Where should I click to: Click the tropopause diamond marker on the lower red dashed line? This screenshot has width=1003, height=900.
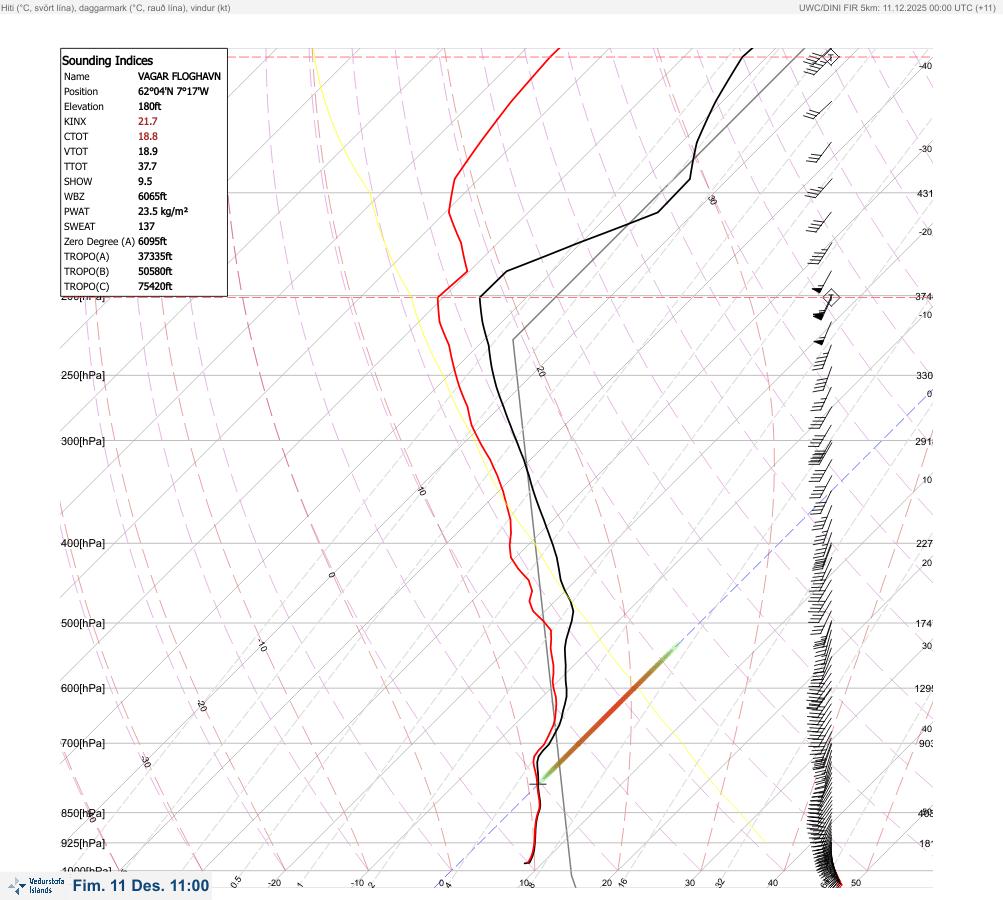(830, 297)
